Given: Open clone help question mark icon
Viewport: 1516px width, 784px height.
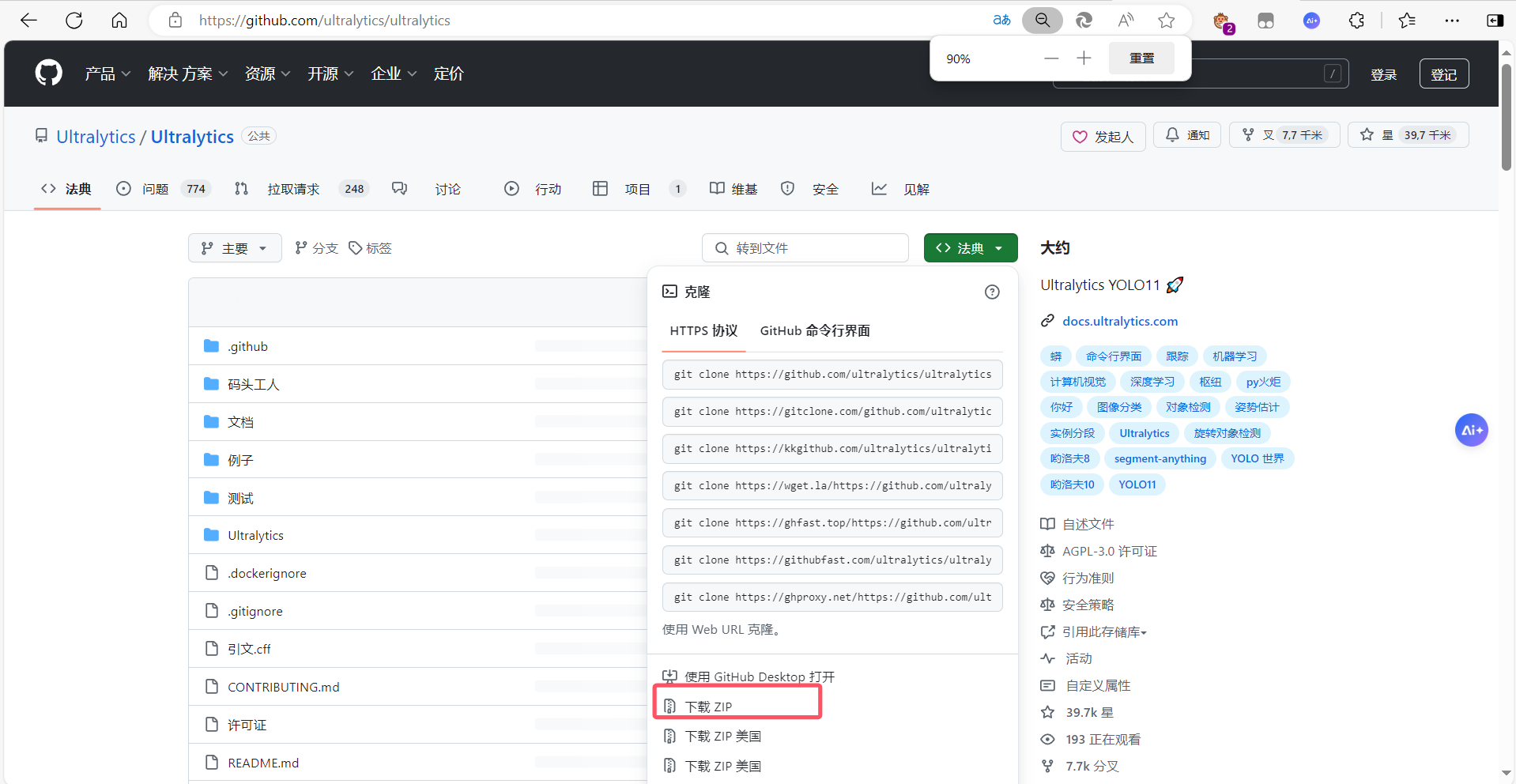Looking at the screenshot, I should 992,292.
